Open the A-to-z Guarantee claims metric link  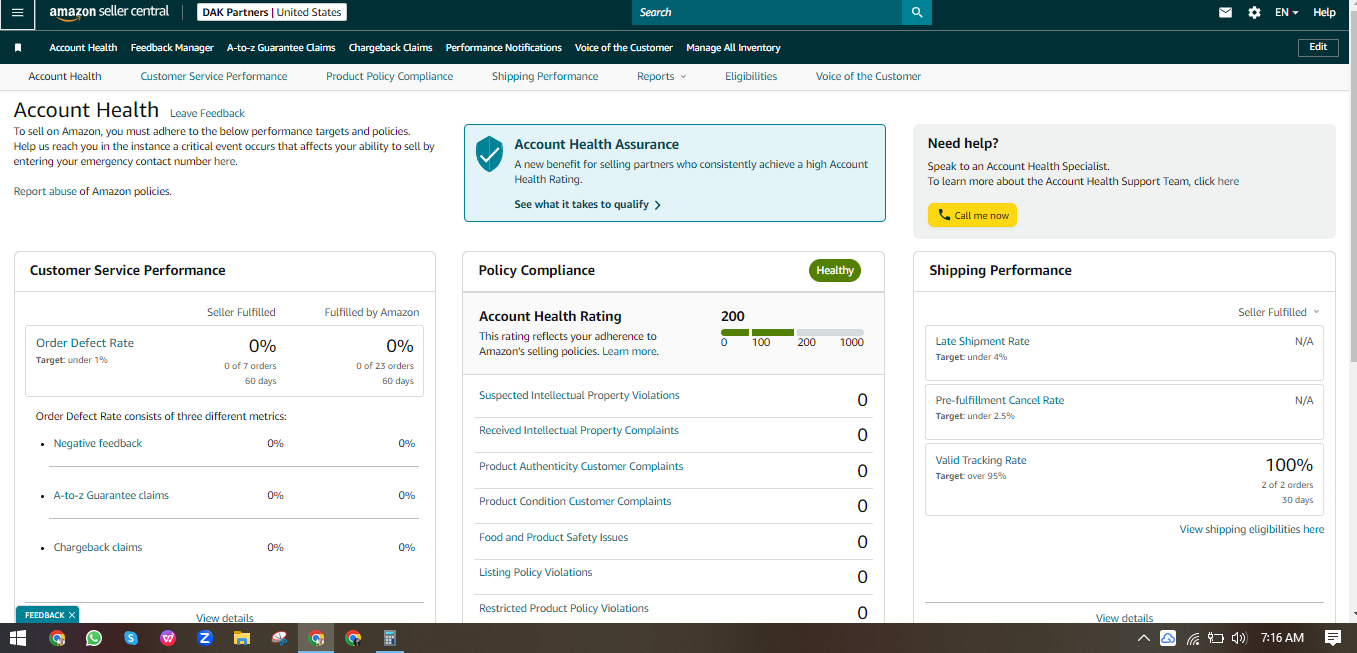pyautogui.click(x=111, y=495)
